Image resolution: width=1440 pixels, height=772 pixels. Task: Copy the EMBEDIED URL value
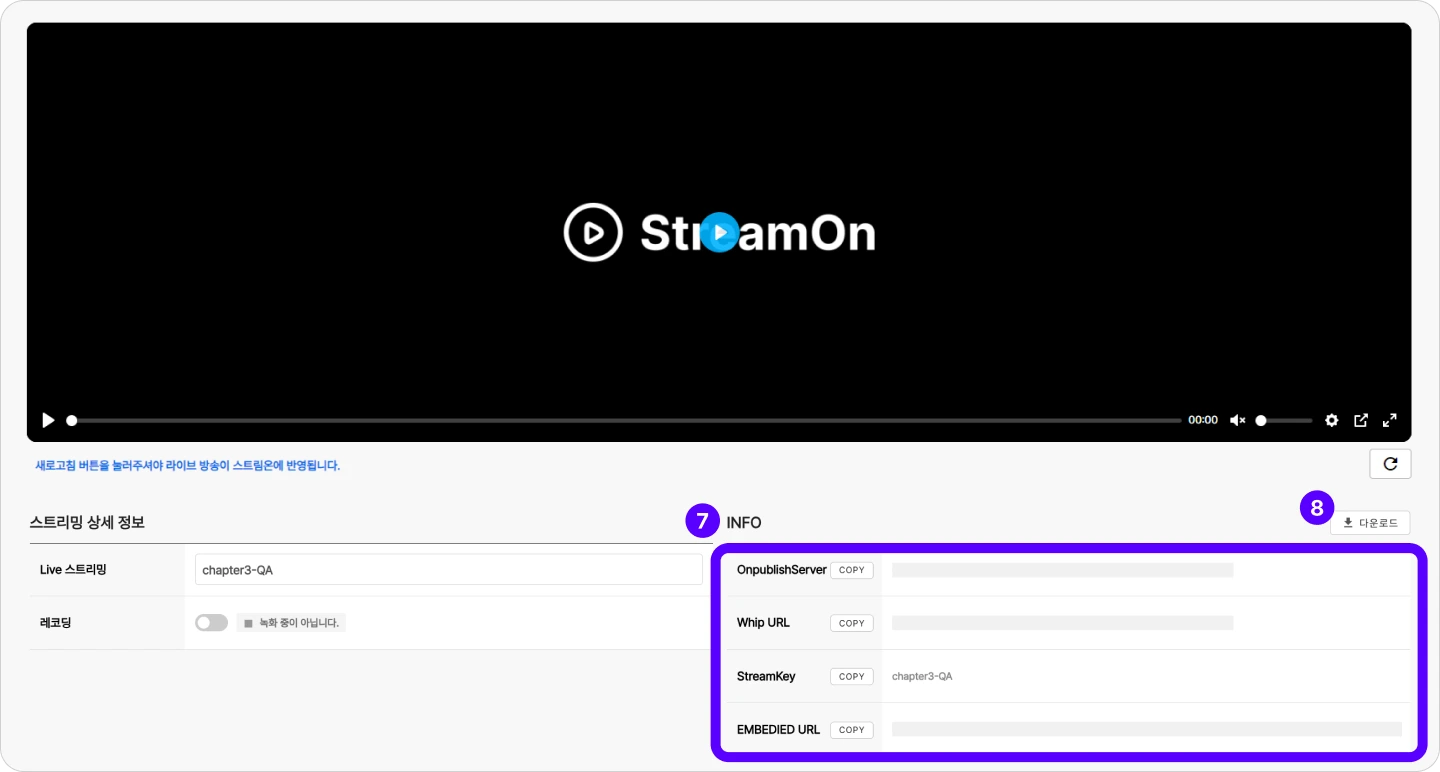tap(852, 730)
